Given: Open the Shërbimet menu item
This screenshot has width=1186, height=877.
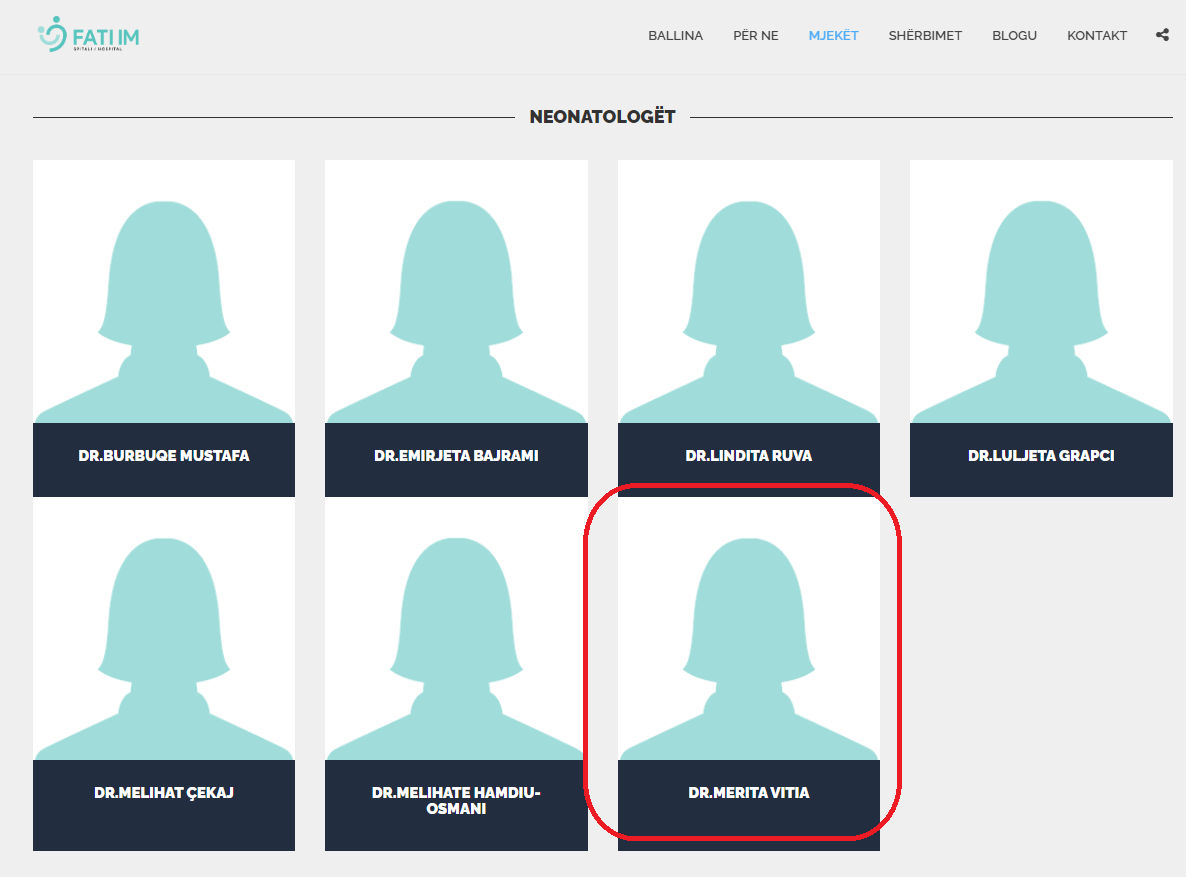Looking at the screenshot, I should 925,36.
